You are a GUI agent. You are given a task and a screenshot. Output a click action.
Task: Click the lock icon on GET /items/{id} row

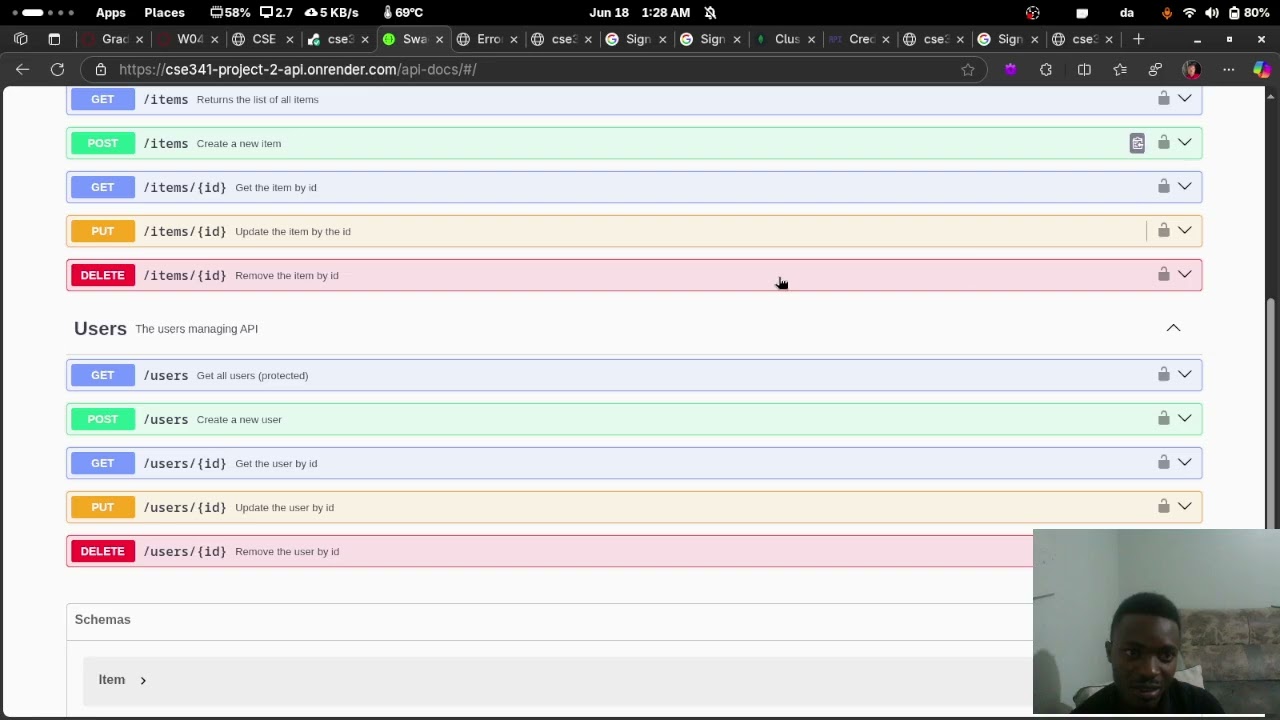click(x=1163, y=186)
